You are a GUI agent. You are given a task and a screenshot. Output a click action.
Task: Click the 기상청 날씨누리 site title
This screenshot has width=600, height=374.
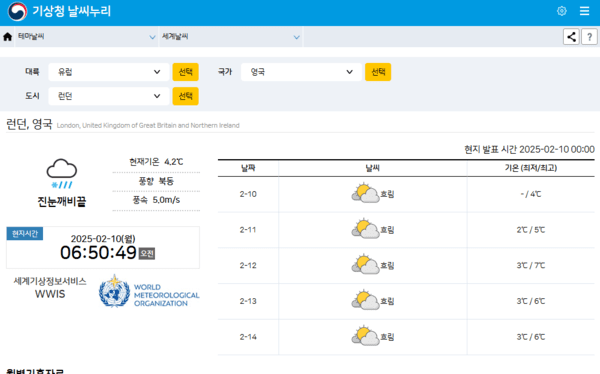click(x=72, y=11)
